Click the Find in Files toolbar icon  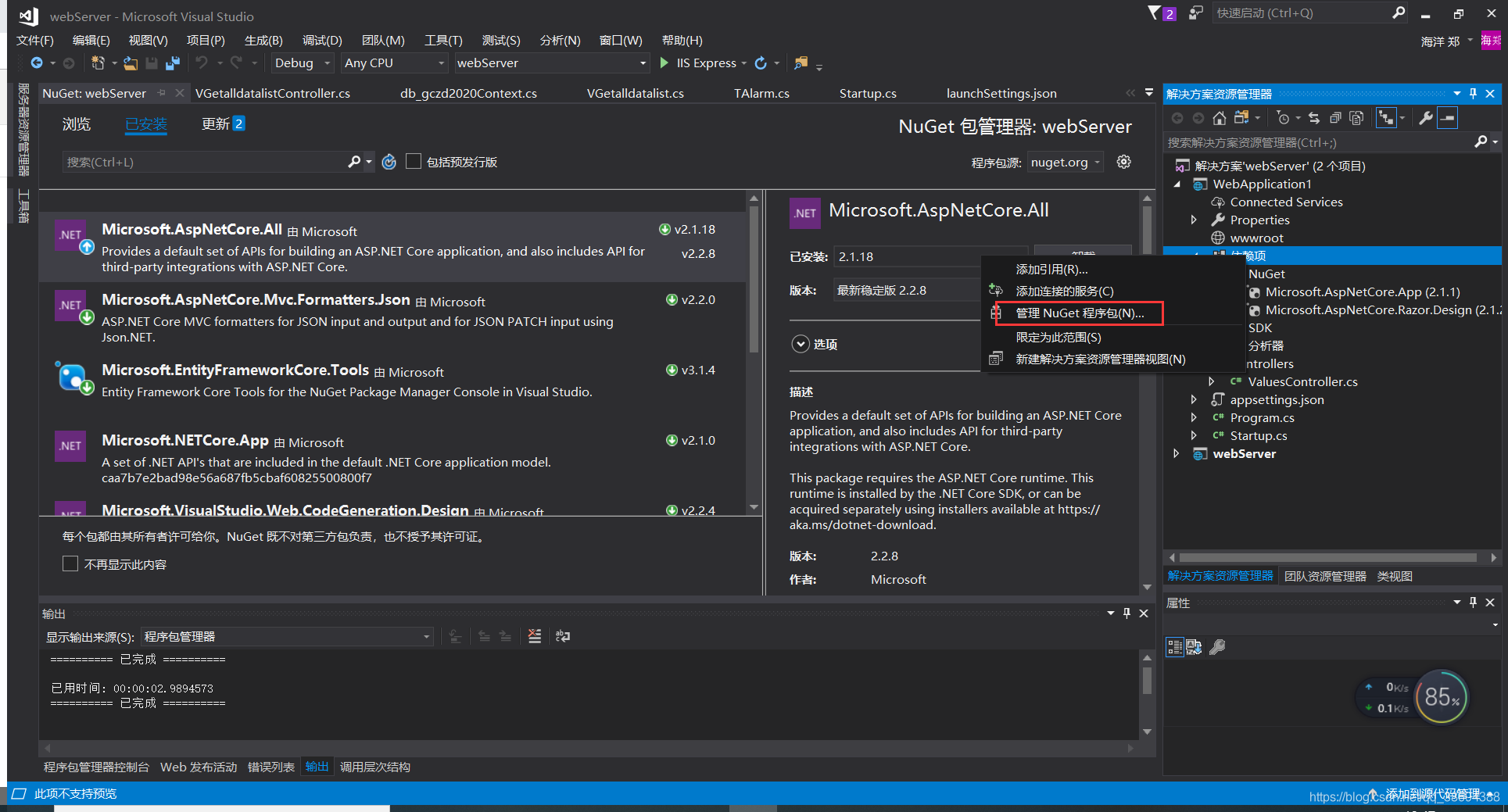pos(801,63)
